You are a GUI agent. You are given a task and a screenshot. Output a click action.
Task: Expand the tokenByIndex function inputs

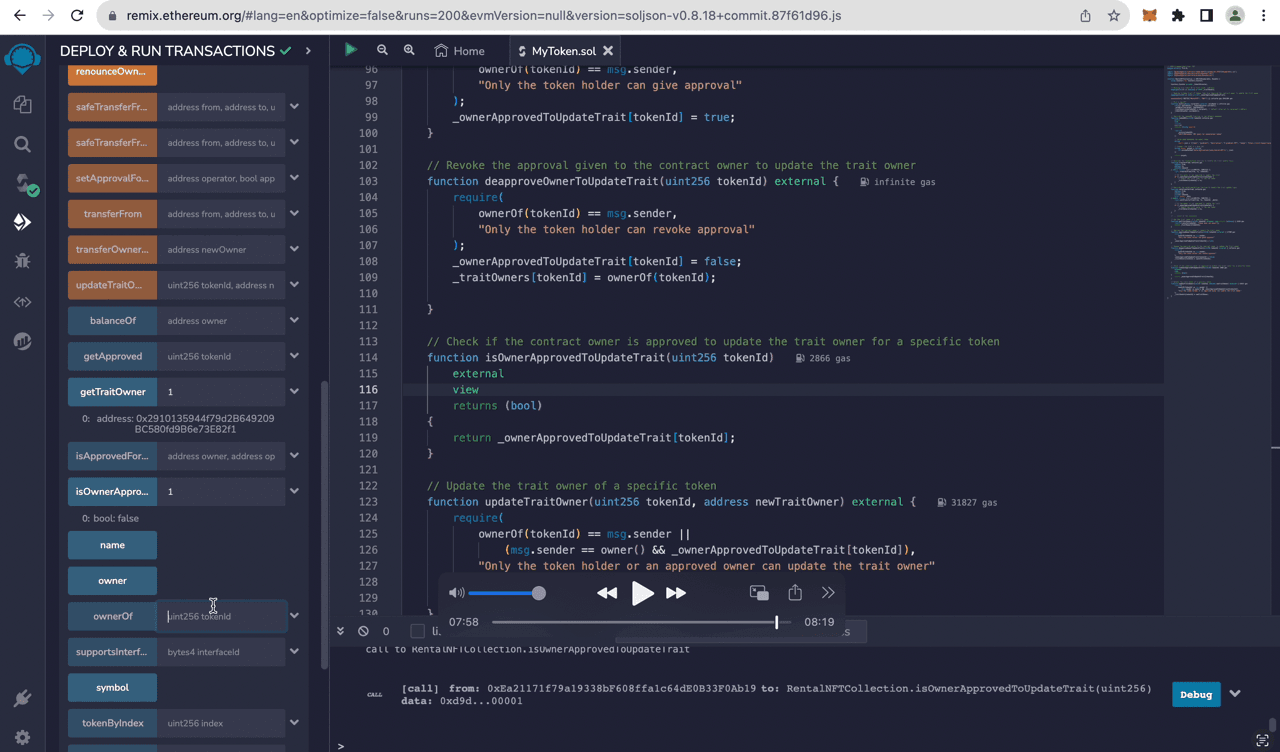tap(294, 723)
